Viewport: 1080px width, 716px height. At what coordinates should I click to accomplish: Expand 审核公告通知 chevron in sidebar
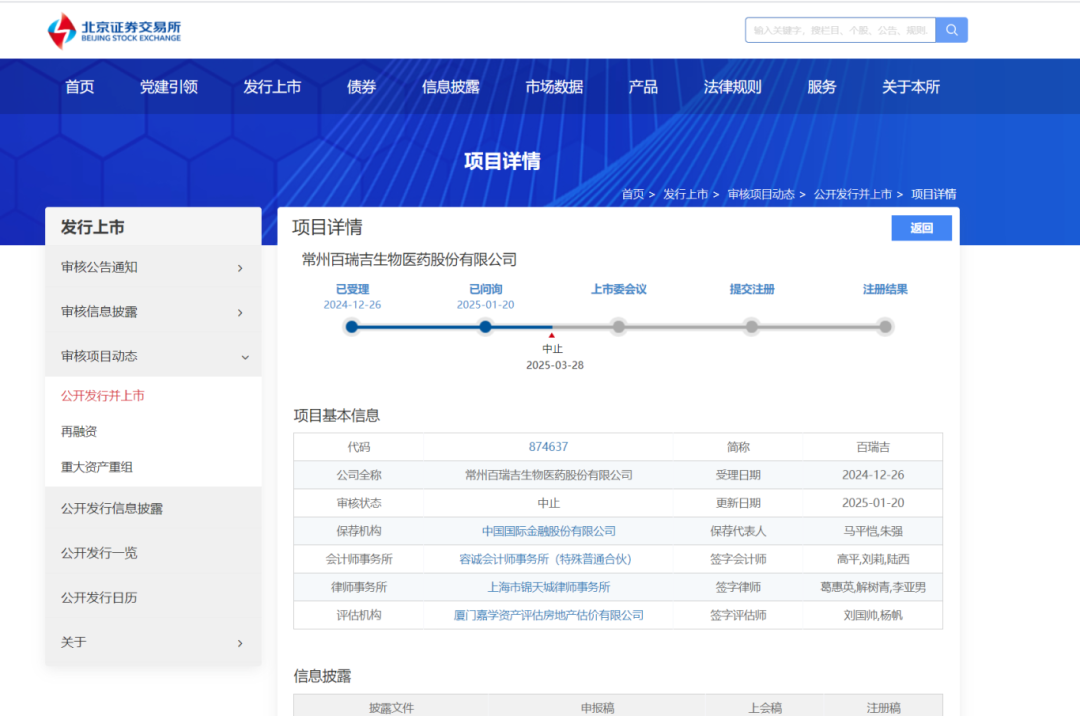tap(240, 268)
